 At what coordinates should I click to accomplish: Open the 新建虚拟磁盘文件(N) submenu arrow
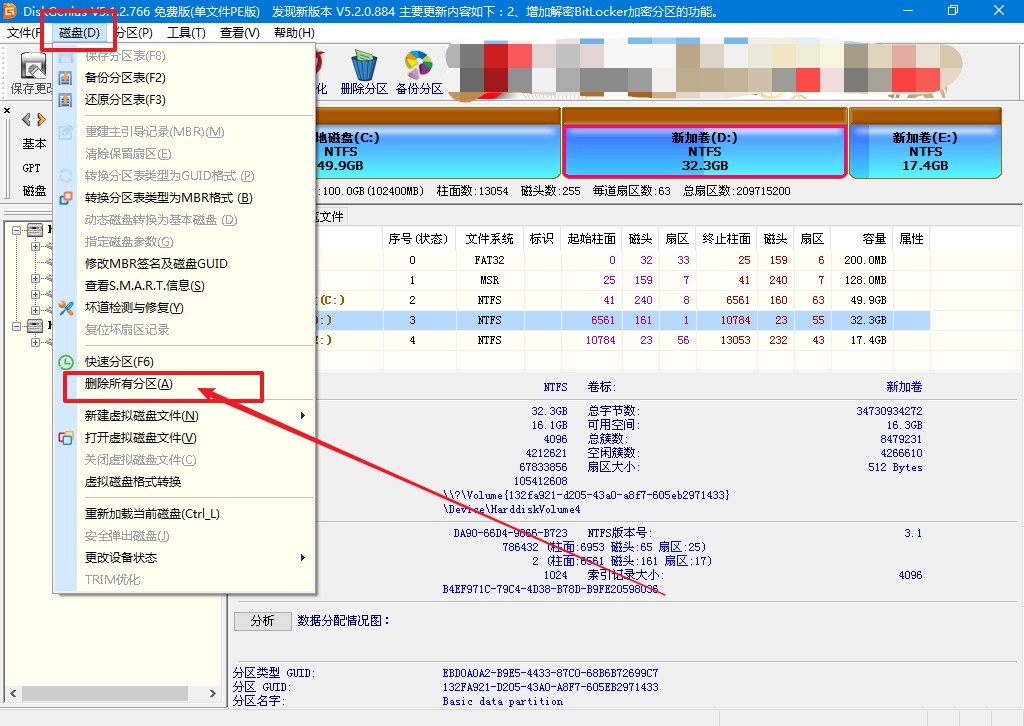tap(302, 416)
